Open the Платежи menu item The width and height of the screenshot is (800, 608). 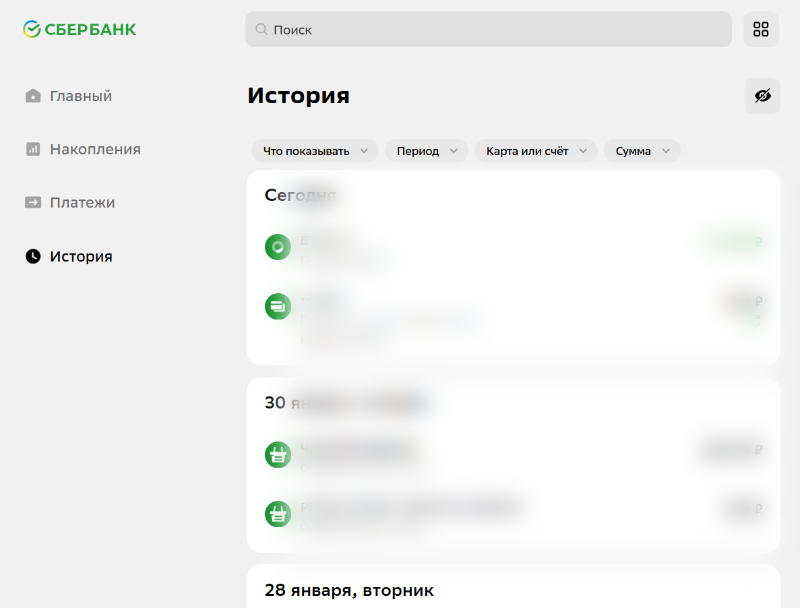tap(82, 203)
